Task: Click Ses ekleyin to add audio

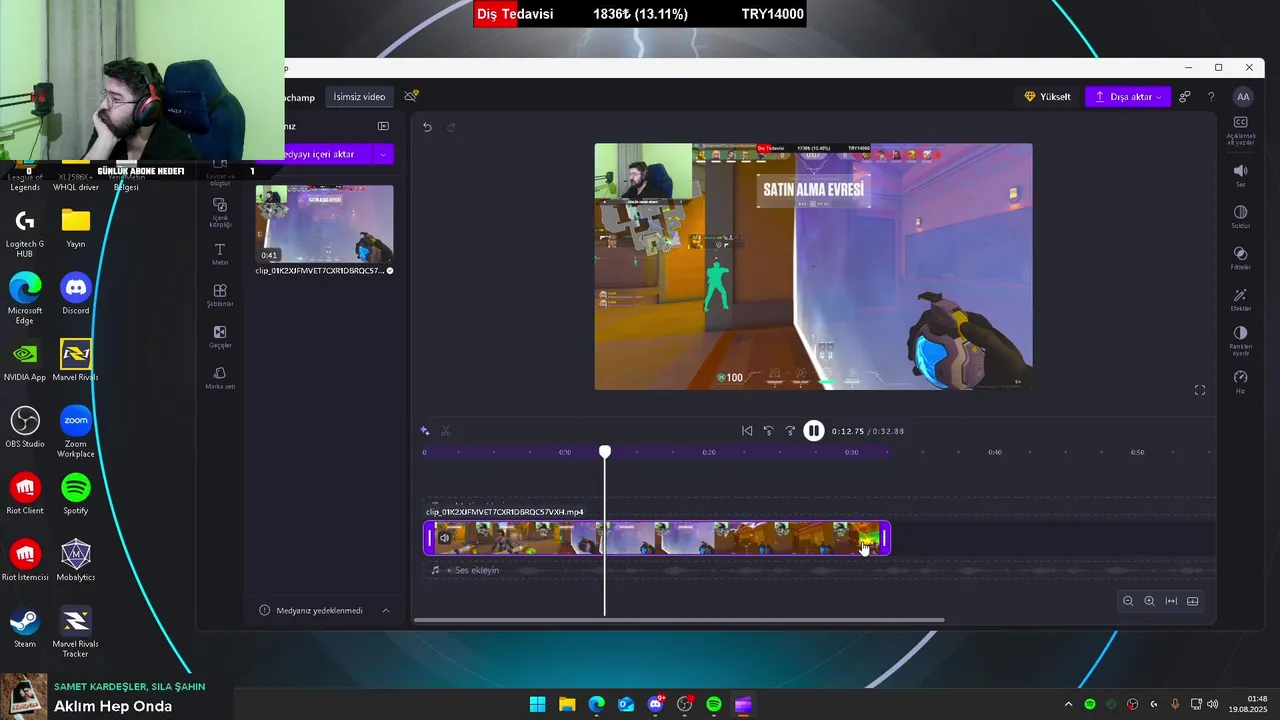Action: (473, 570)
